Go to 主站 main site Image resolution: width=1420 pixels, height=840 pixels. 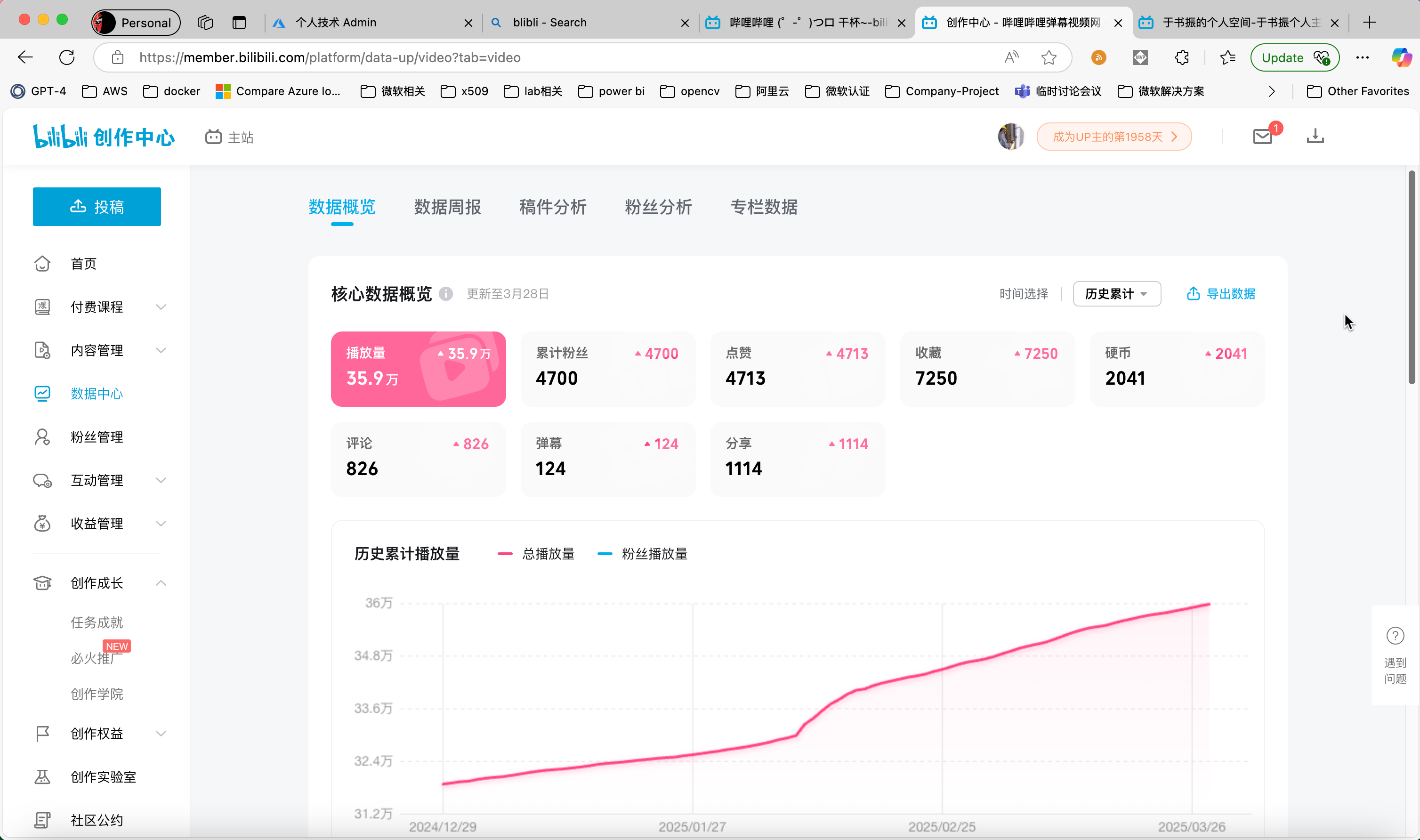tap(229, 137)
